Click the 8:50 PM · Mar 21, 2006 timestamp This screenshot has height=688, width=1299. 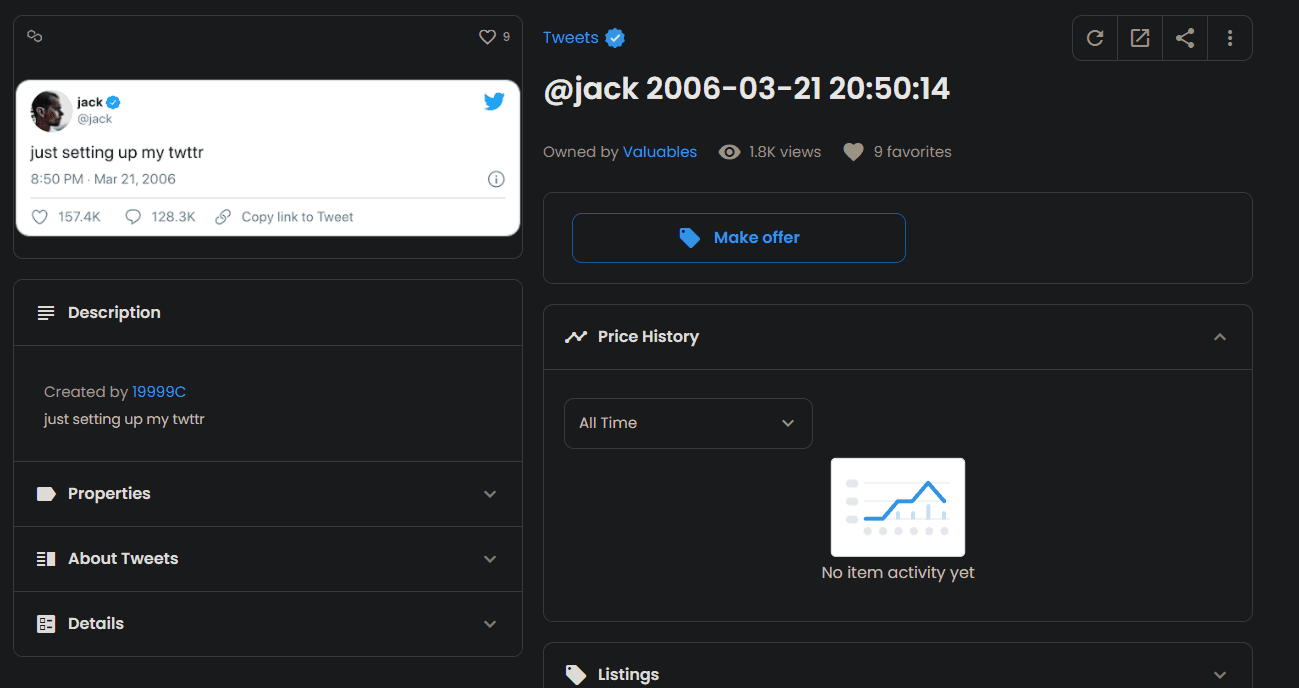click(103, 179)
